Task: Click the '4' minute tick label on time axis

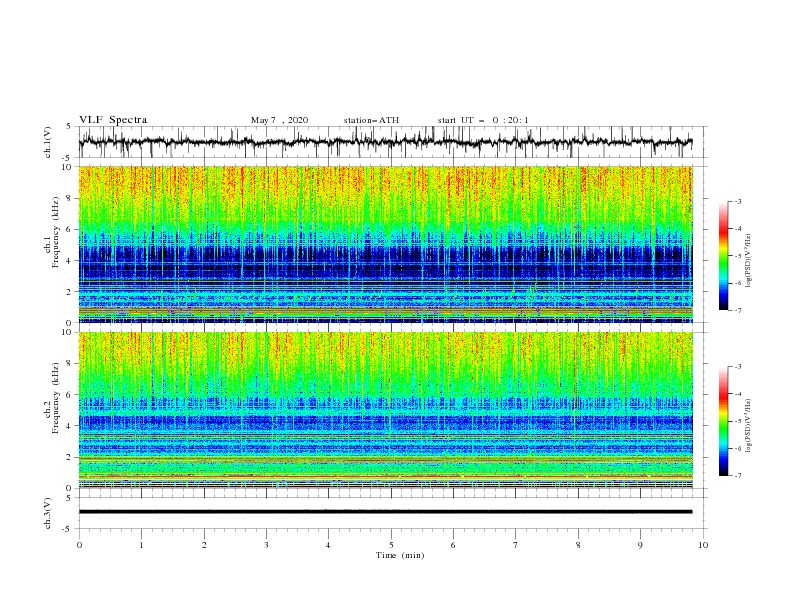Action: coord(328,545)
